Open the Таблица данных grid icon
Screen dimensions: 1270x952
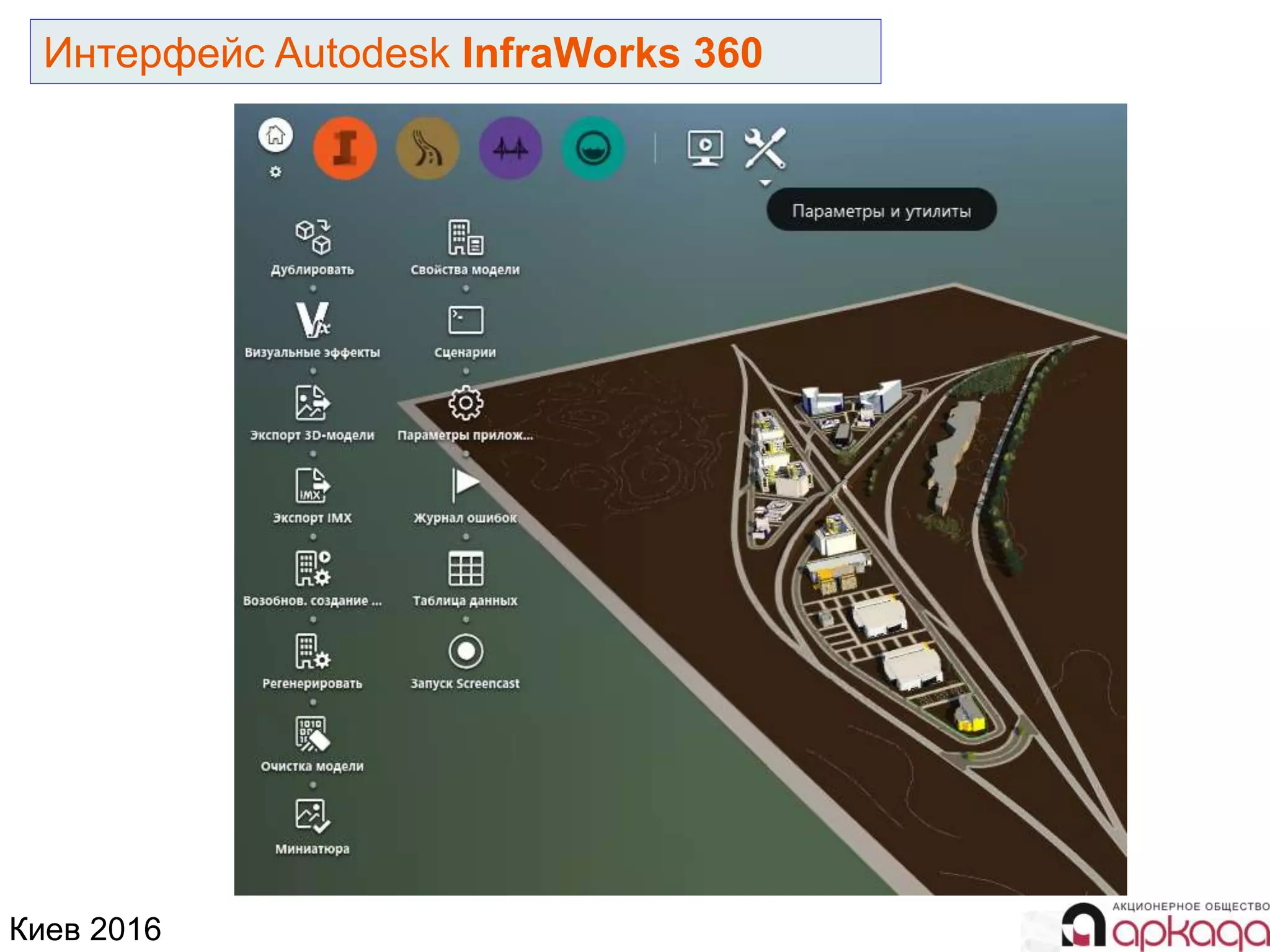click(466, 568)
